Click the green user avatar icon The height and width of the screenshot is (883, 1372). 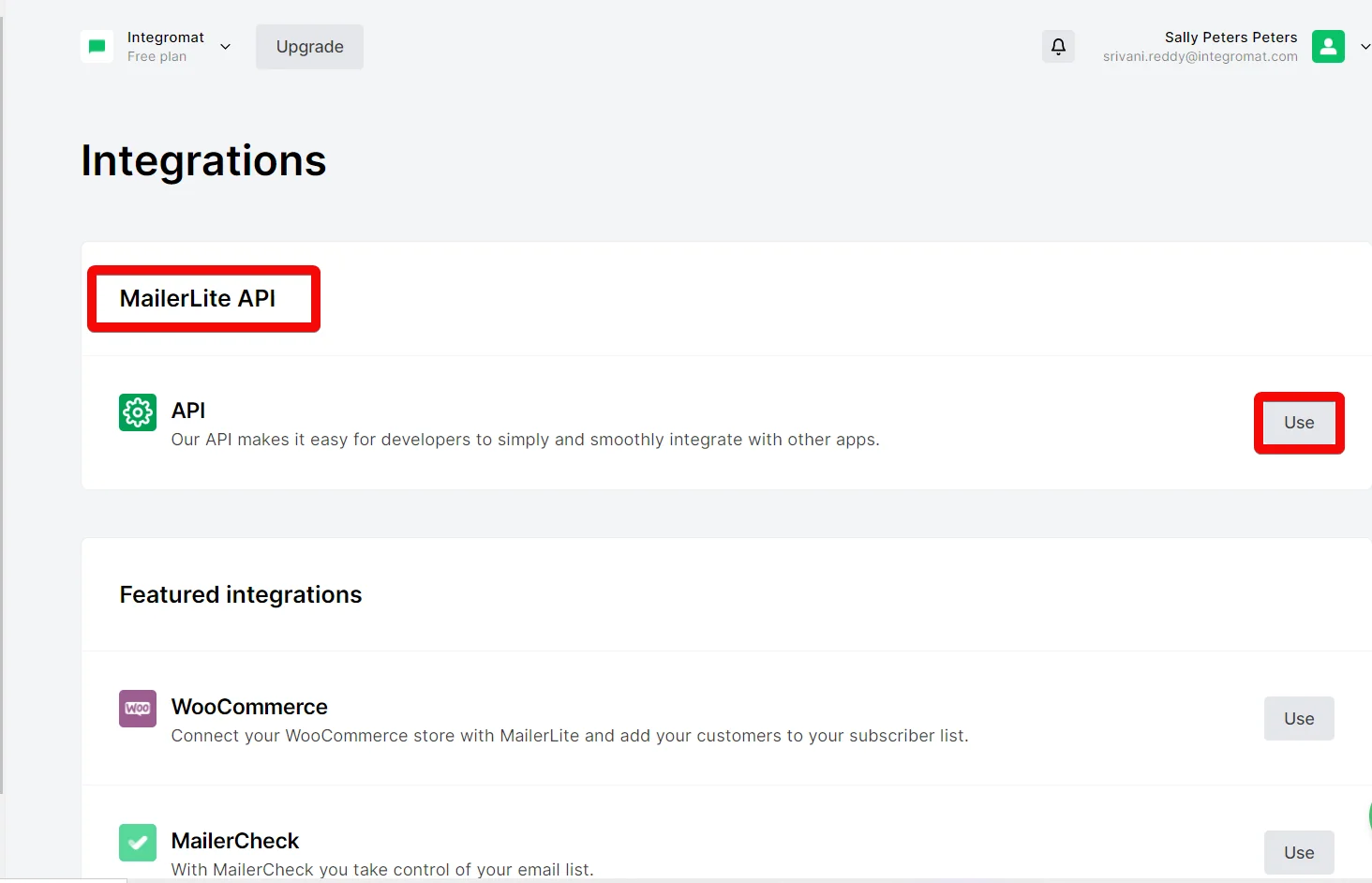pos(1328,47)
